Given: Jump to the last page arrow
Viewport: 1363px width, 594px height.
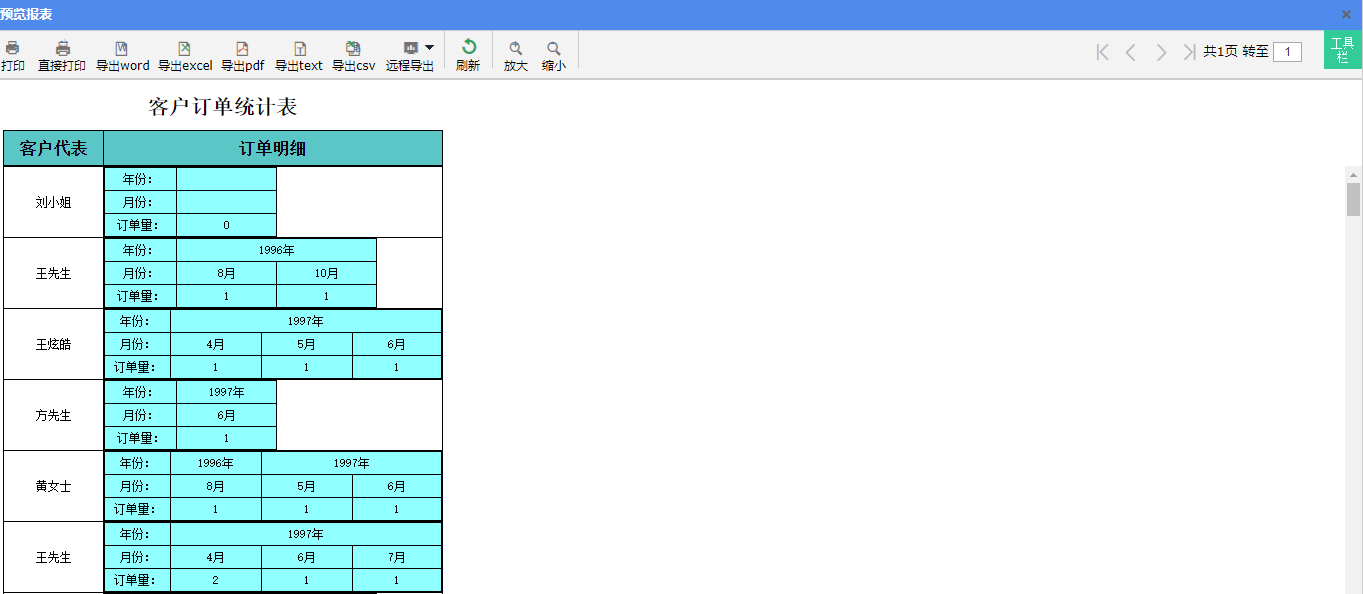Looking at the screenshot, I should coord(1189,52).
